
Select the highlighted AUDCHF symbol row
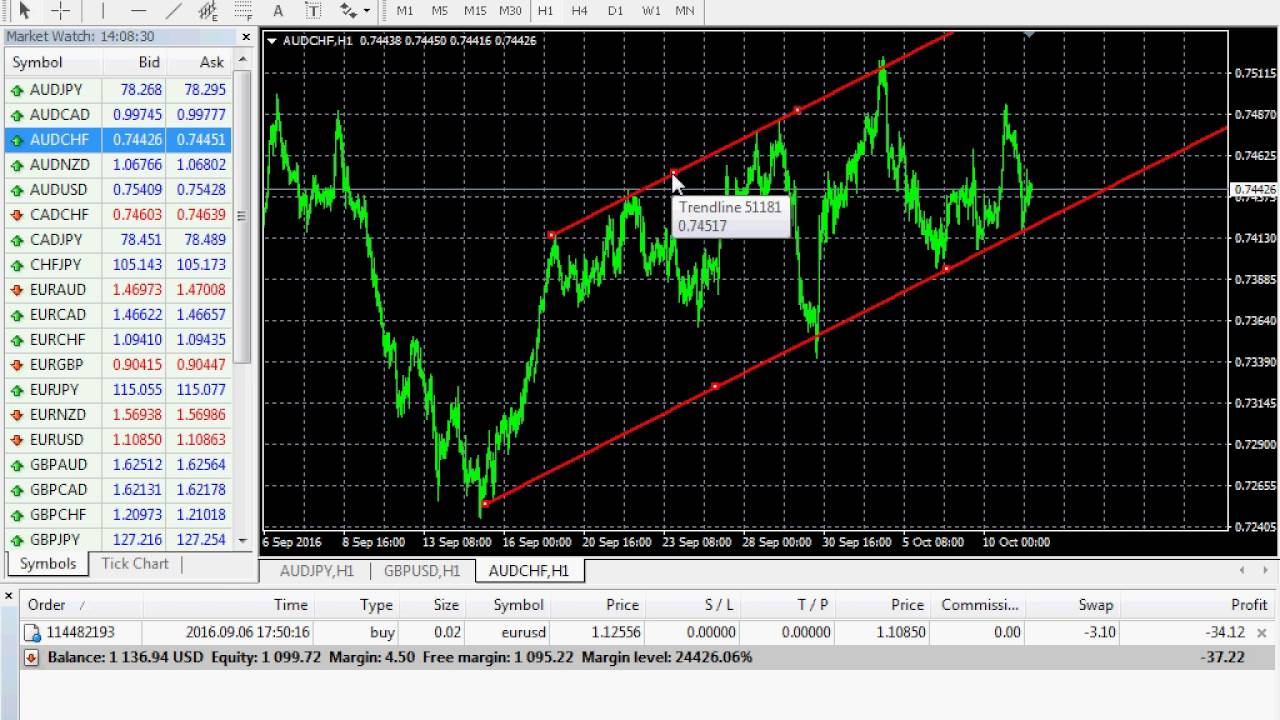[x=118, y=140]
